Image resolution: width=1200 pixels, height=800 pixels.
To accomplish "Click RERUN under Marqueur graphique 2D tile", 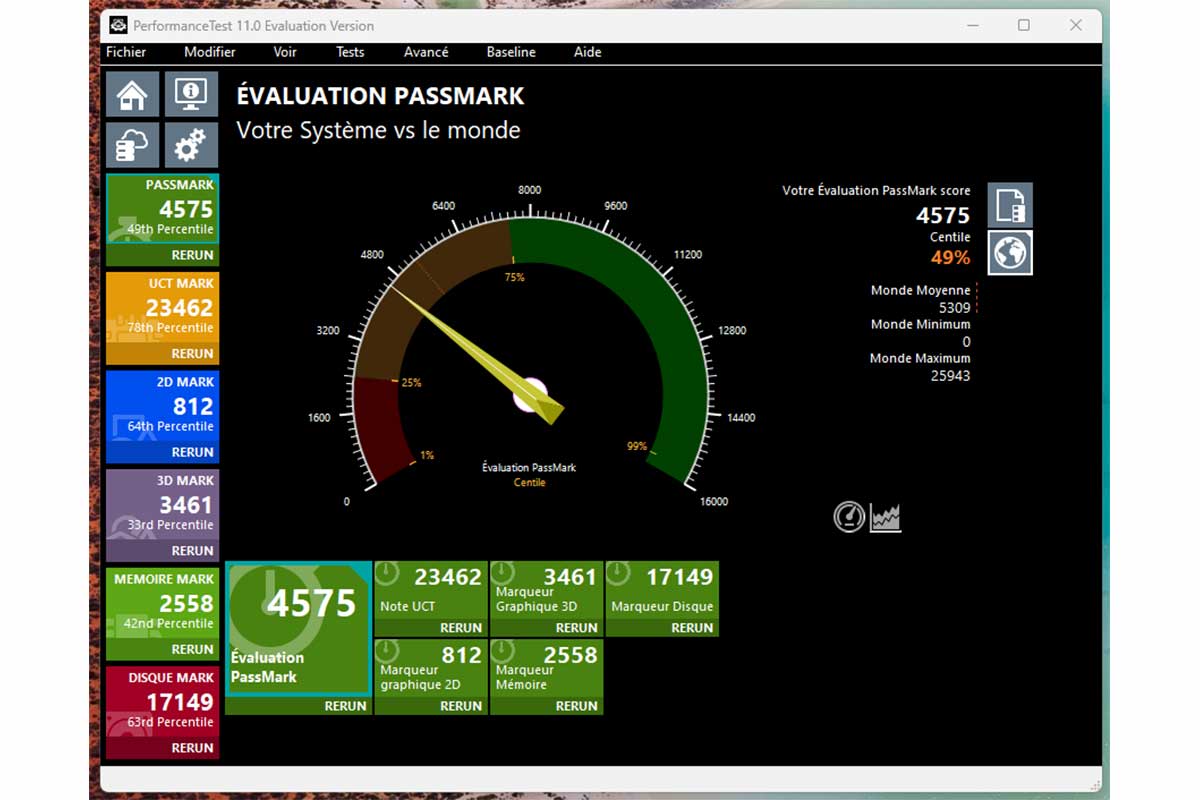I will click(x=461, y=706).
